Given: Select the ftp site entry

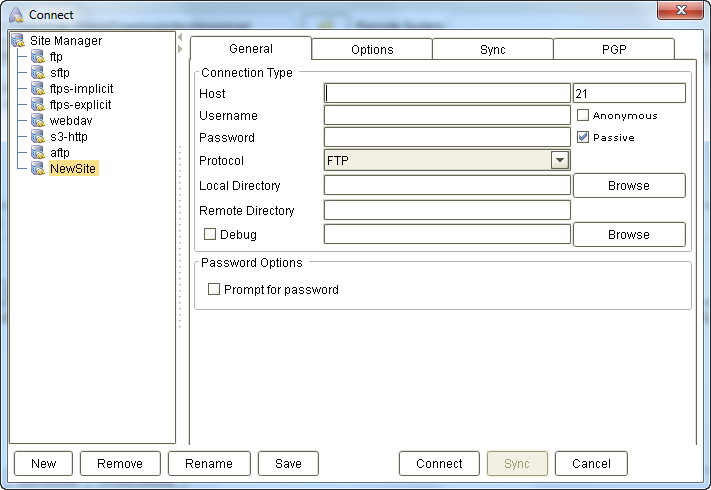Looking at the screenshot, I should 56,57.
